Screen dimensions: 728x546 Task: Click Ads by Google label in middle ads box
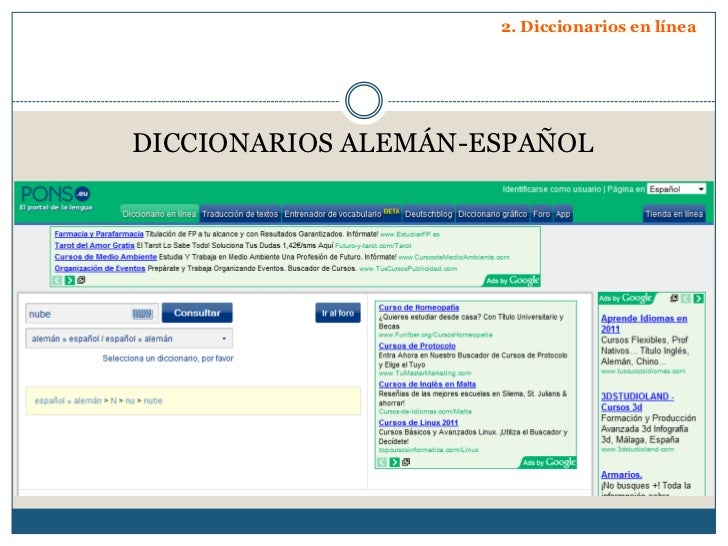pyautogui.click(x=549, y=462)
